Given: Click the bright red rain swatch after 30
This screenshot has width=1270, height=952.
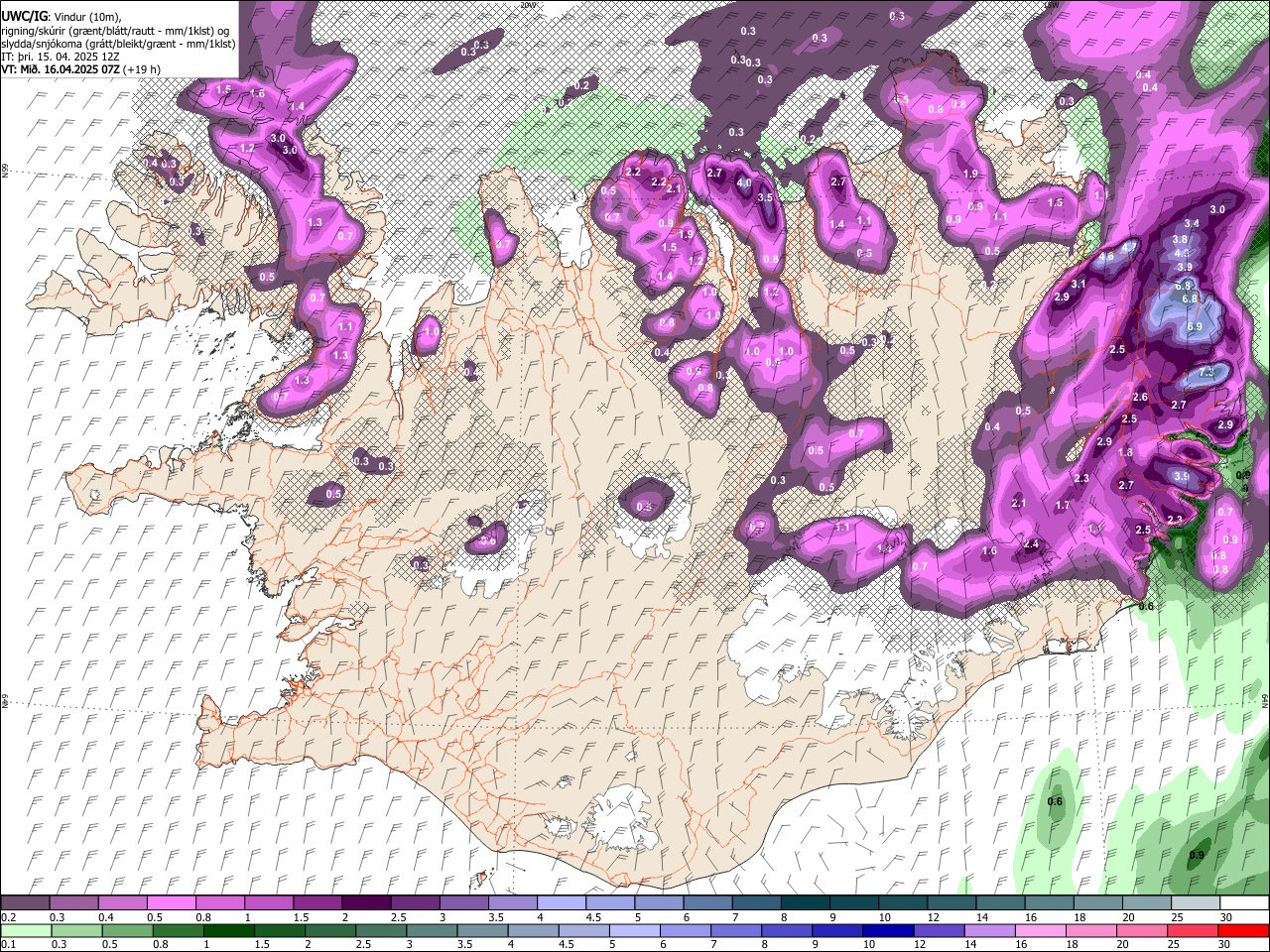Looking at the screenshot, I should coord(1244,930).
